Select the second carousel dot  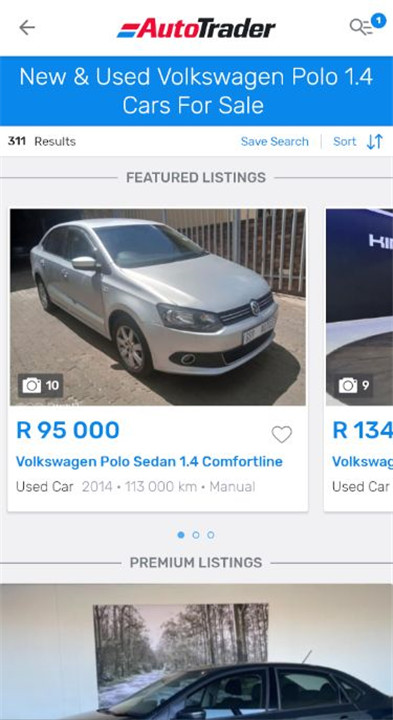196,535
